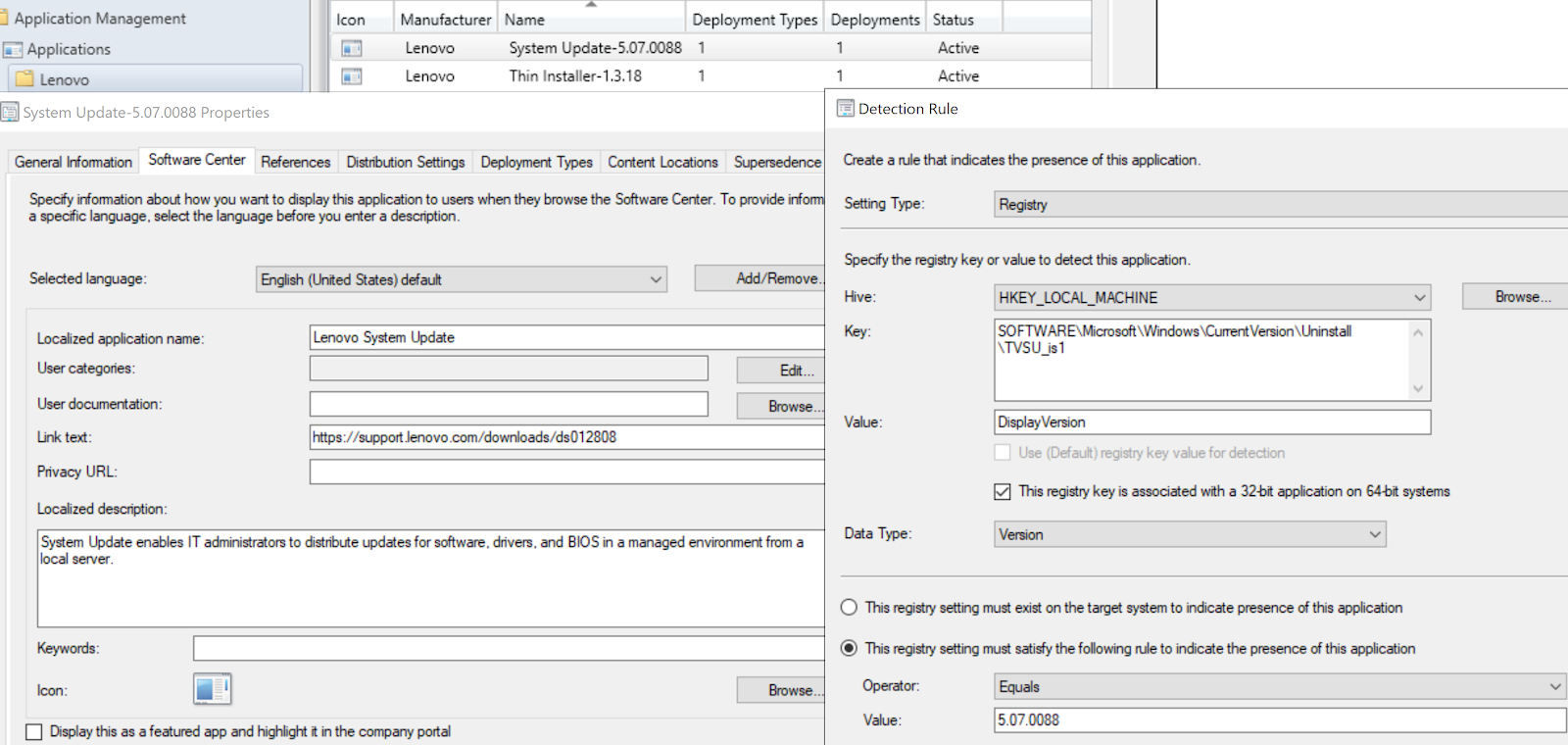Click the User documentation field
The image size is (1568, 745).
tap(509, 404)
